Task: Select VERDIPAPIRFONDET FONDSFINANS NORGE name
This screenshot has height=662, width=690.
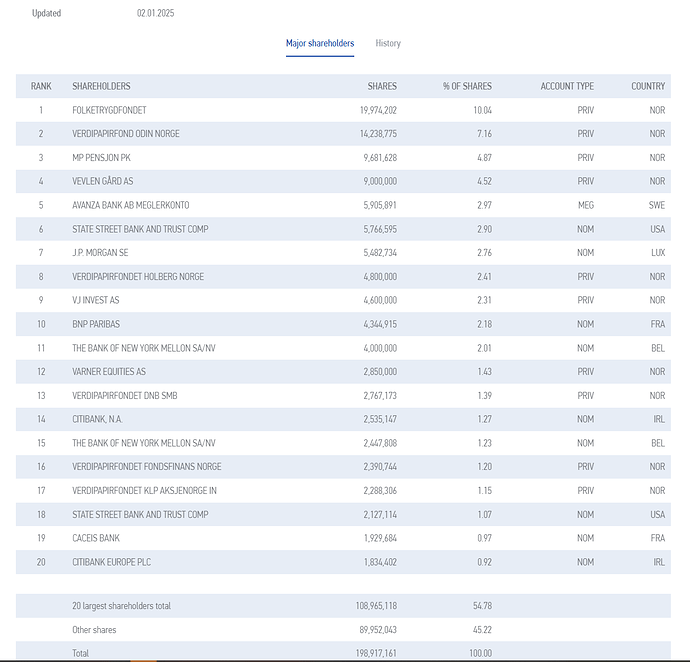Action: pyautogui.click(x=147, y=467)
